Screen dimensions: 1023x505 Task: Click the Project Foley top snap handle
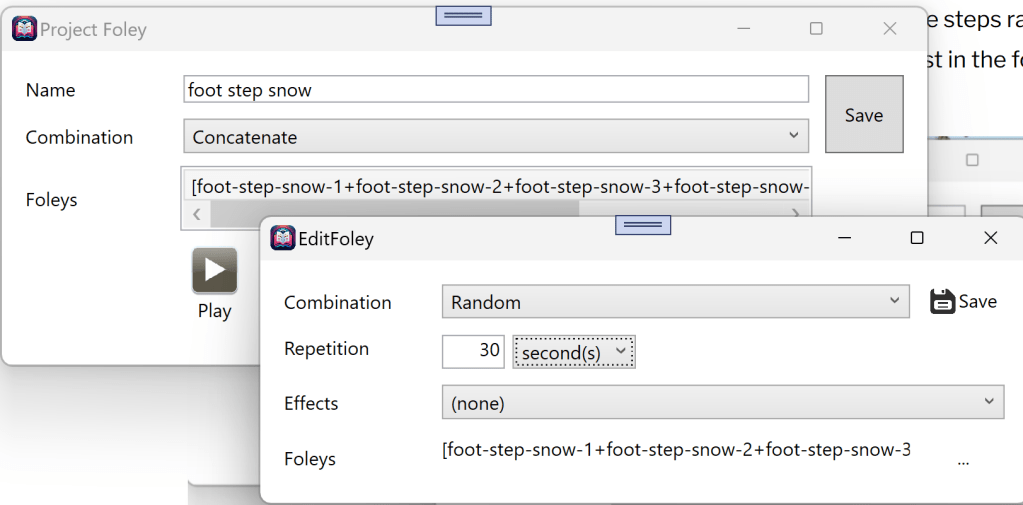463,15
